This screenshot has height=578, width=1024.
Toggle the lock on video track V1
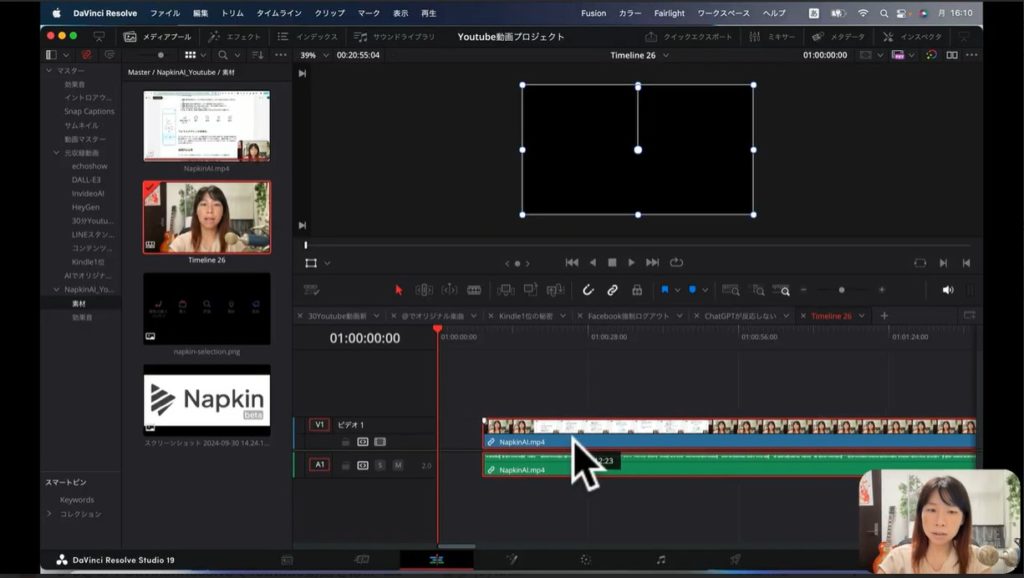pyautogui.click(x=346, y=441)
